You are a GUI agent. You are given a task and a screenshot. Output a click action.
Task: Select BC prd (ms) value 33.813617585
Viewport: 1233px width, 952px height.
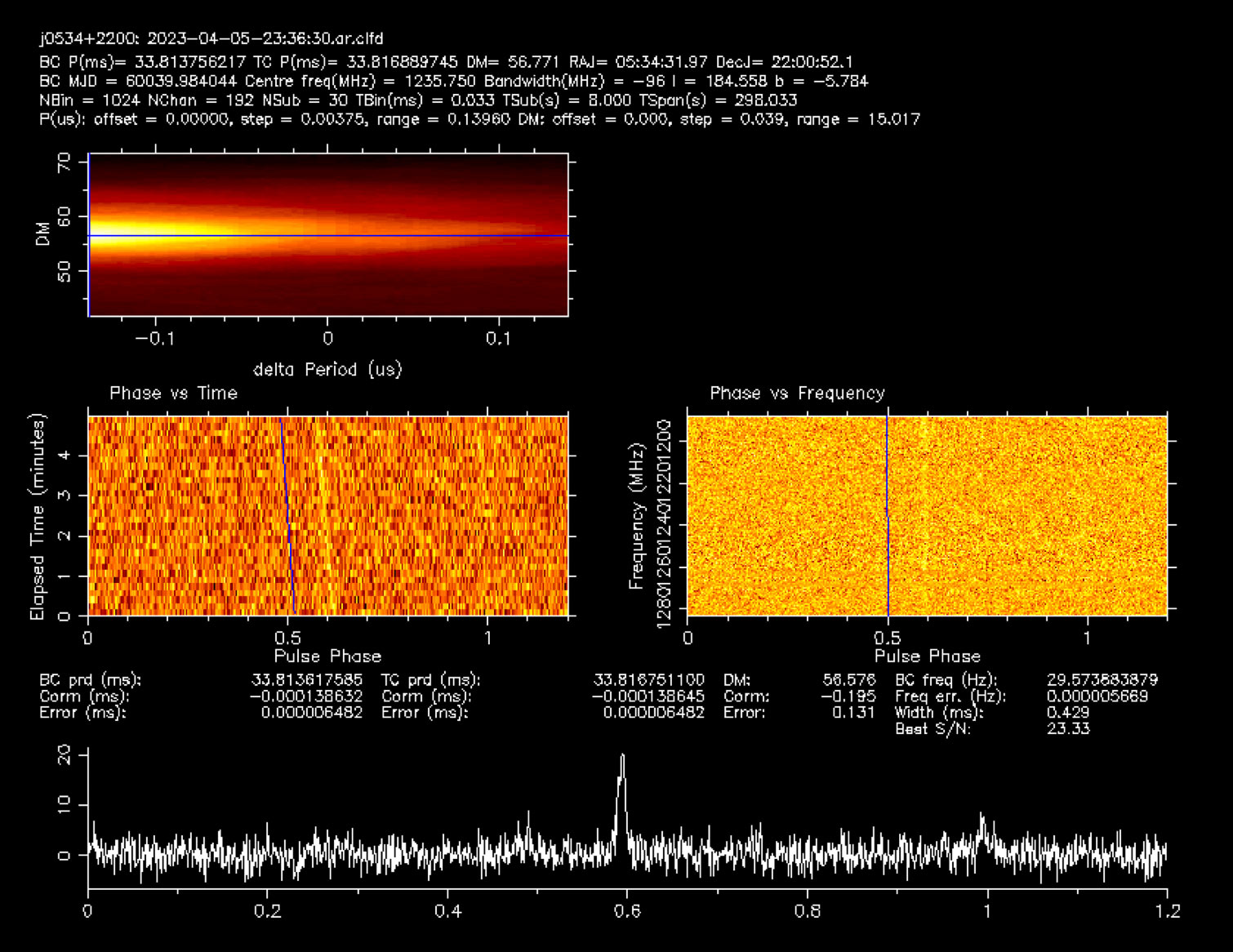click(x=307, y=680)
